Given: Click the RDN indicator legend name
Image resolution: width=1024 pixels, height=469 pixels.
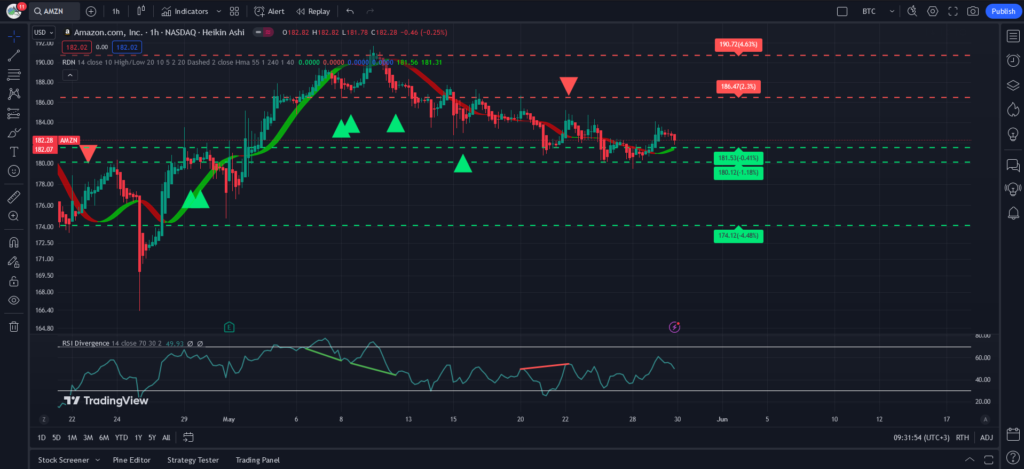Looking at the screenshot, I should [x=69, y=62].
